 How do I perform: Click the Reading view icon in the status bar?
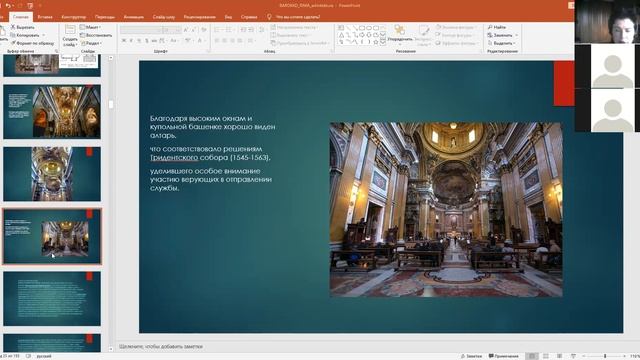[560, 356]
